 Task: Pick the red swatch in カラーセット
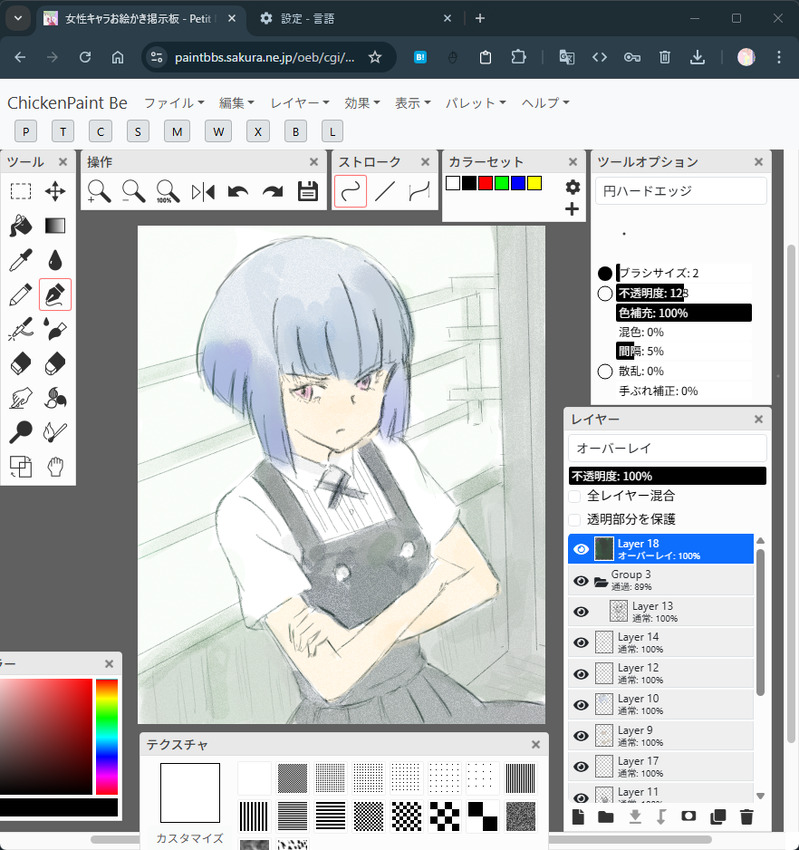[x=485, y=183]
